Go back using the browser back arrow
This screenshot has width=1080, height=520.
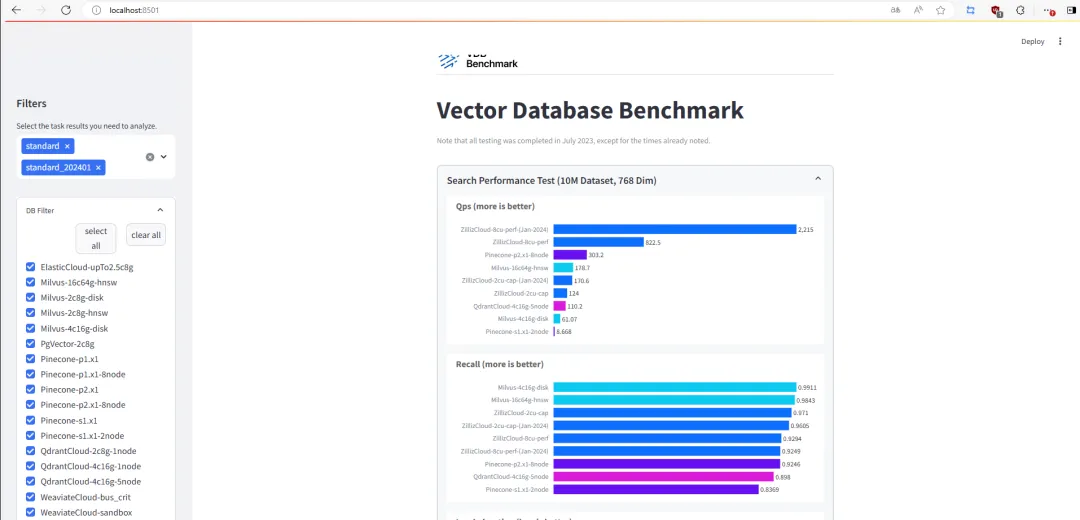point(16,10)
